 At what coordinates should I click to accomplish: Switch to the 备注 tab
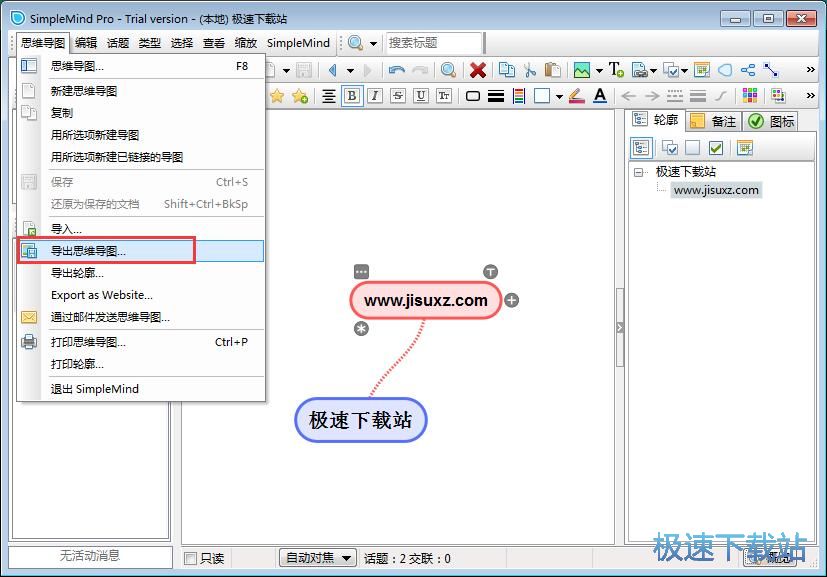click(715, 121)
